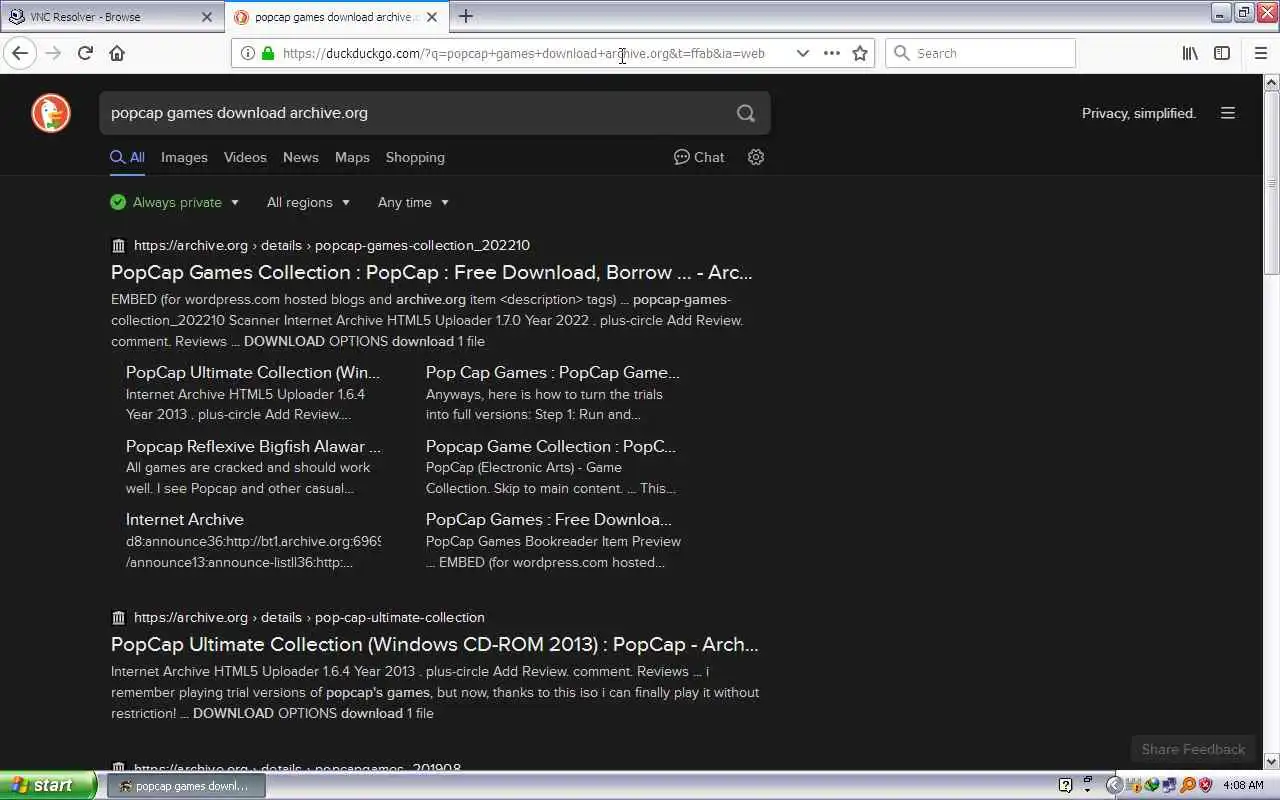Click archive.org favicon of Ultimate Collection result

[118, 617]
